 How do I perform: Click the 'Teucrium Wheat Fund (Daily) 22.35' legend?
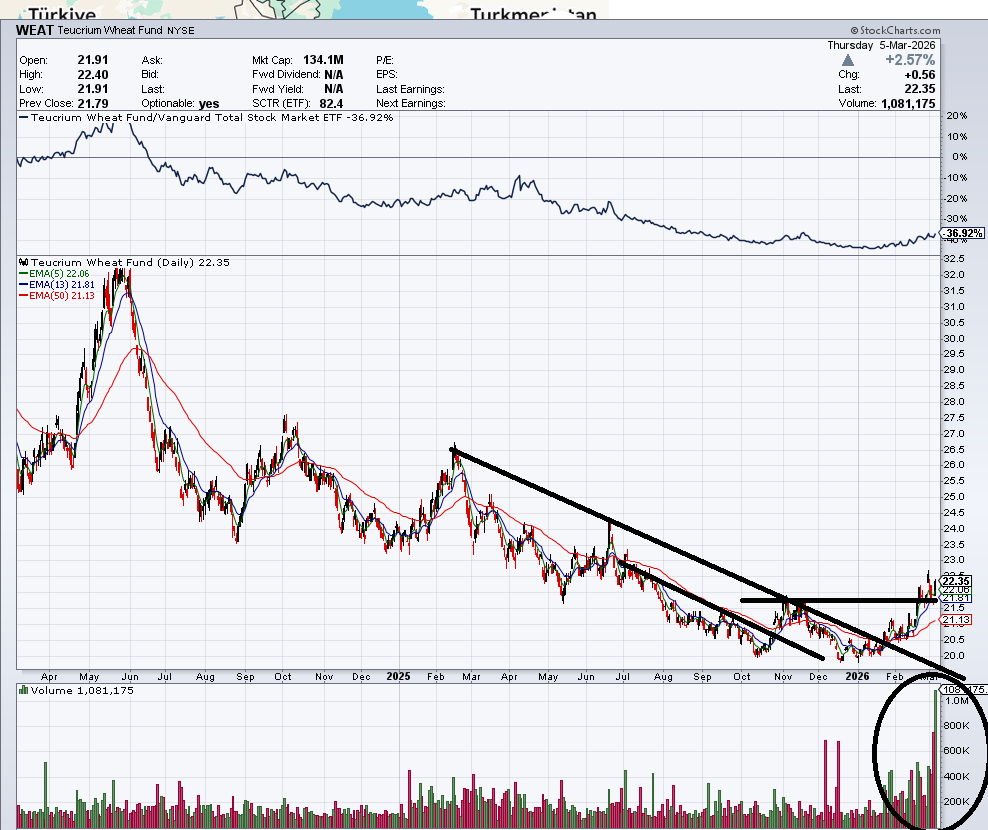(x=130, y=262)
